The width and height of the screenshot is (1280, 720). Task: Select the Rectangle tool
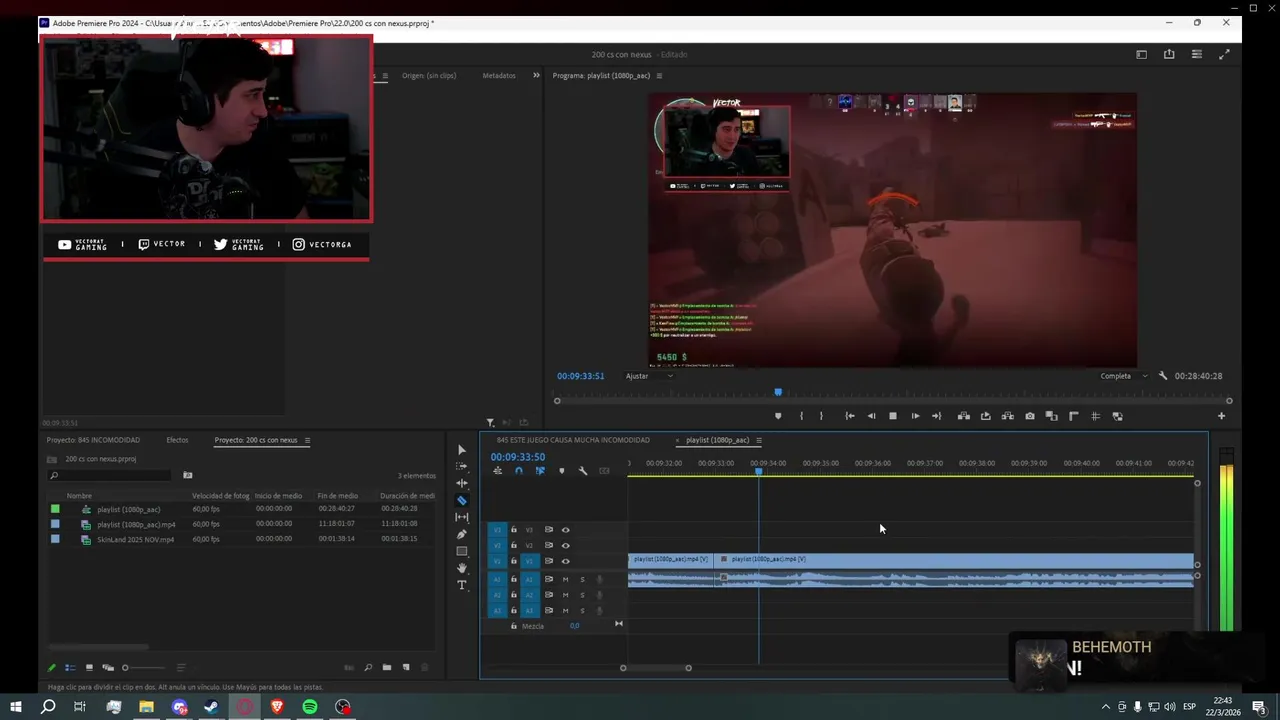pyautogui.click(x=461, y=552)
